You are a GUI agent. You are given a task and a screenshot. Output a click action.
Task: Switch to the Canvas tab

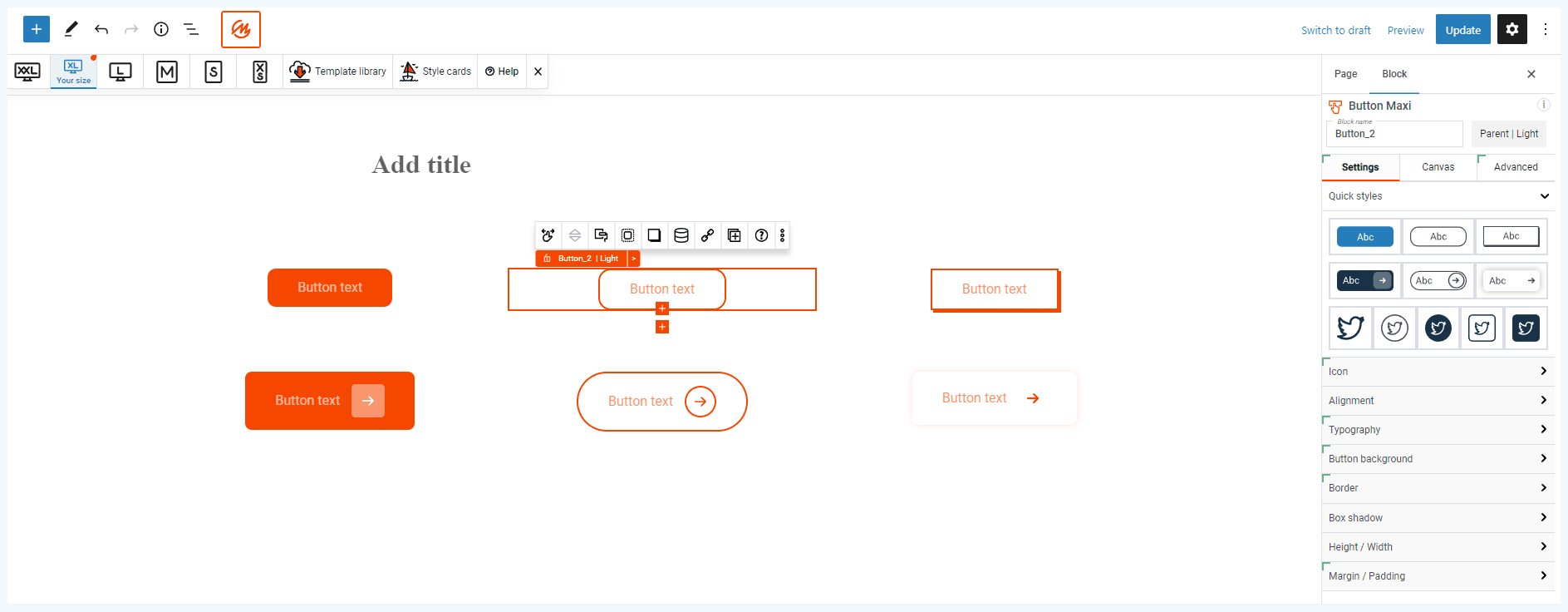coord(1438,167)
